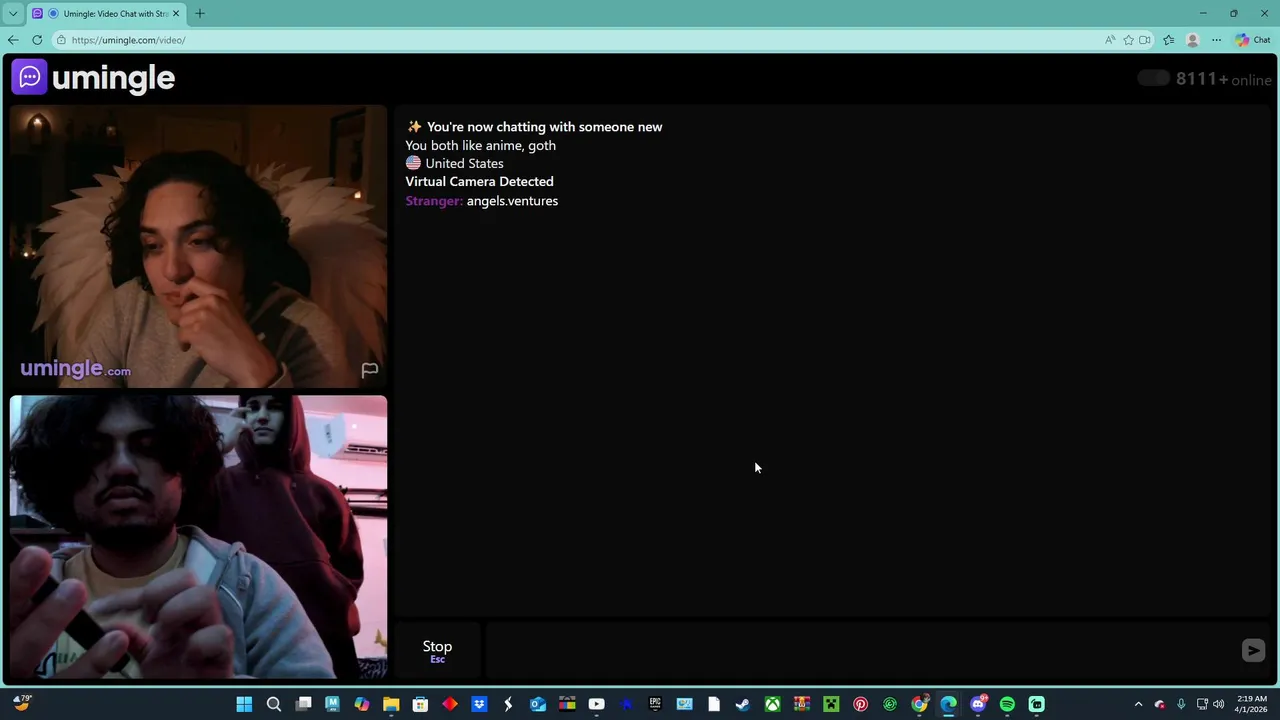
Task: Open the weather widget showing 79°
Action: click(22, 703)
